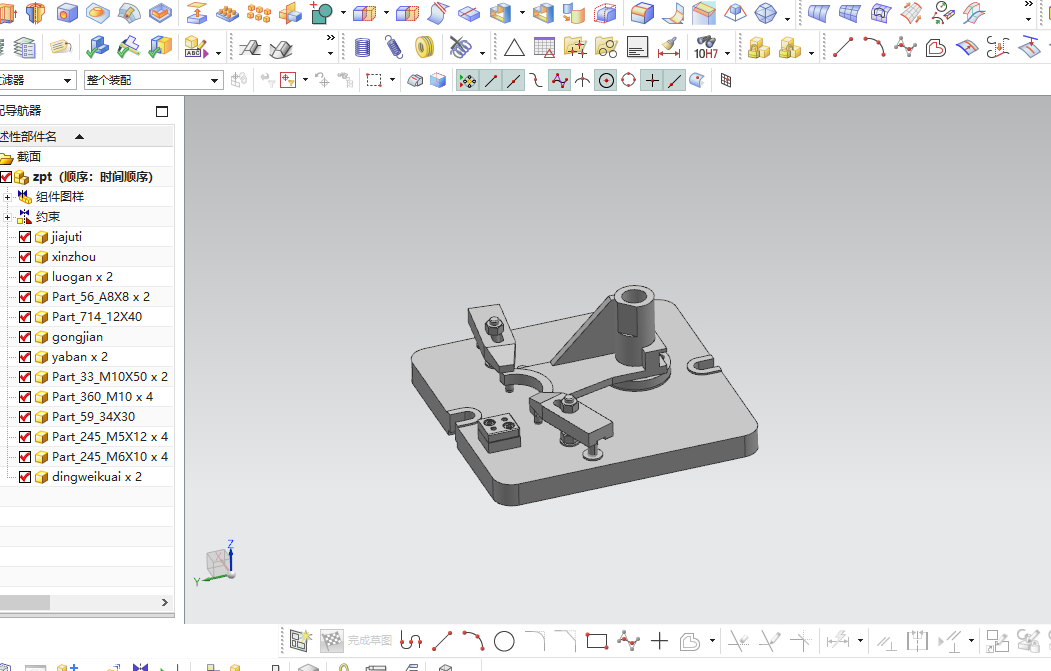Select the sketch rectangle tool
This screenshot has height=671, width=1051.
tap(597, 642)
